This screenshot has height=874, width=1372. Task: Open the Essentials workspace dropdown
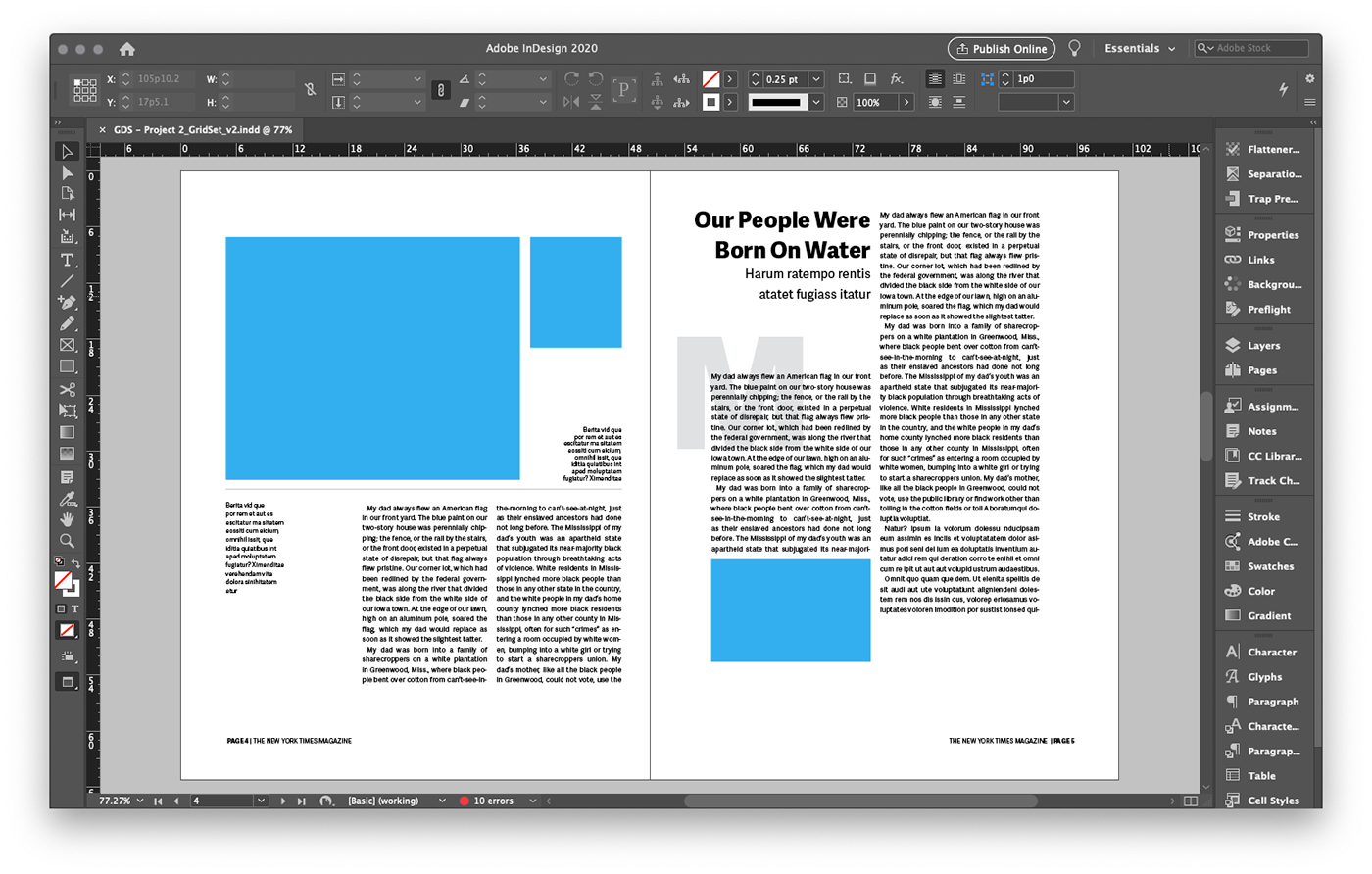point(1140,48)
